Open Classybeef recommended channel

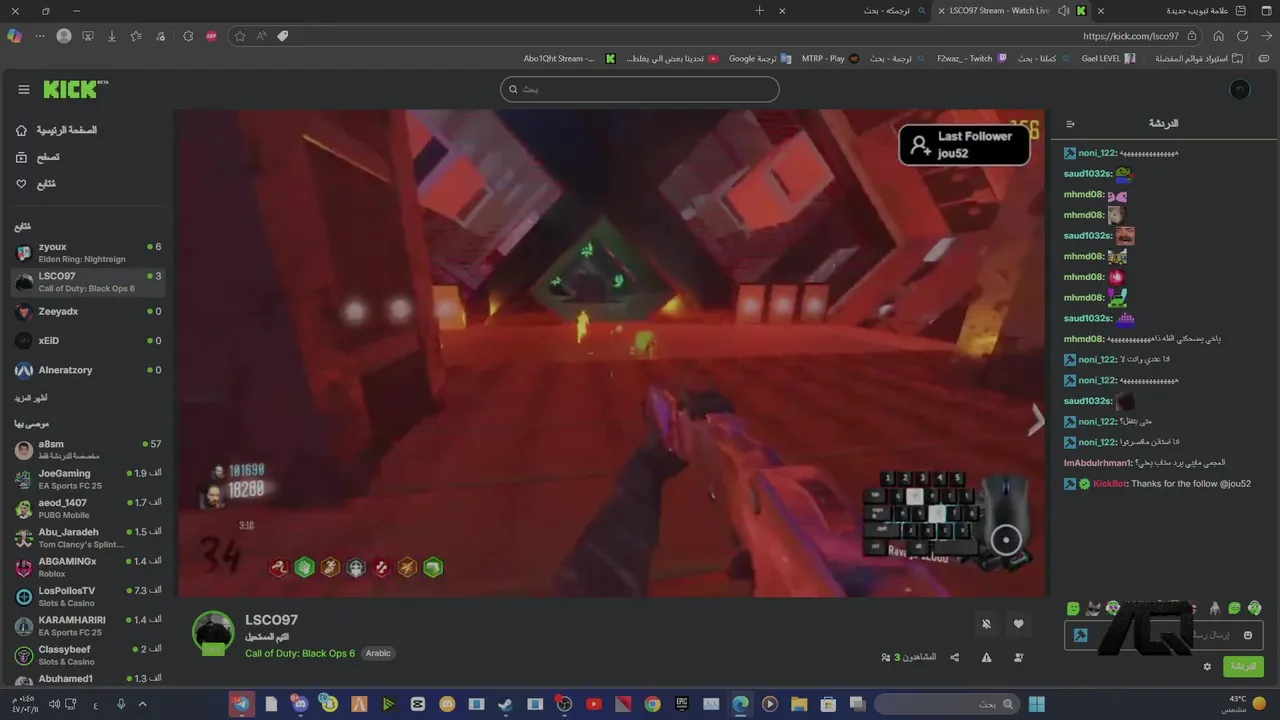(88, 655)
